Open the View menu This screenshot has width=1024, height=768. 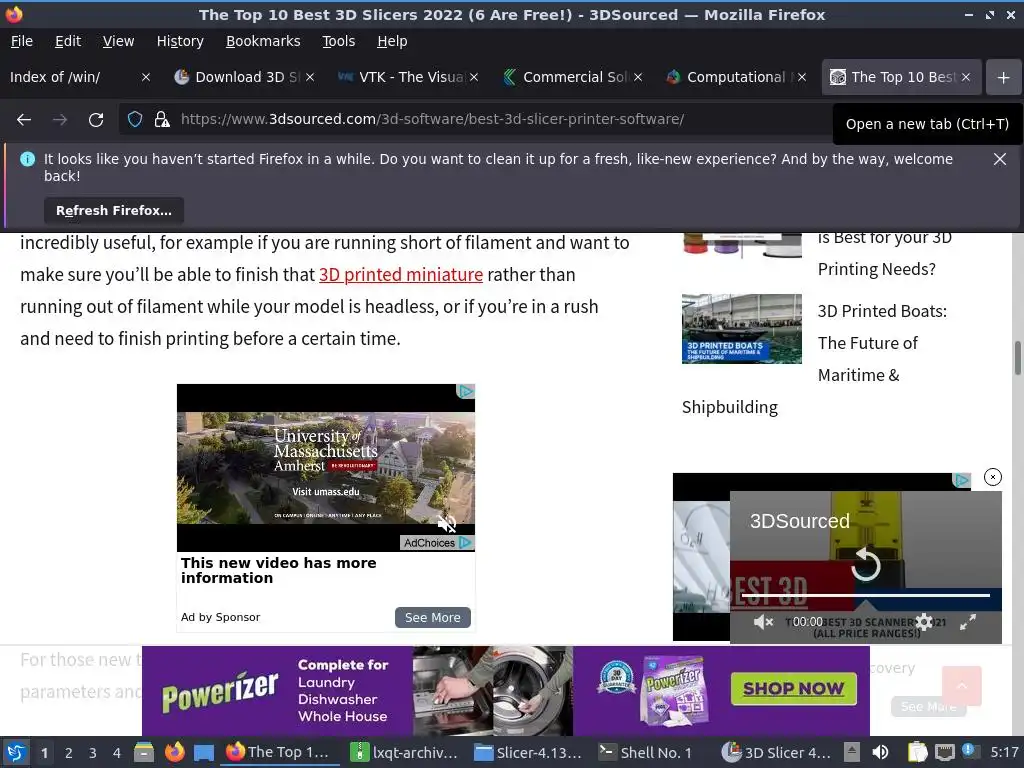click(x=118, y=41)
